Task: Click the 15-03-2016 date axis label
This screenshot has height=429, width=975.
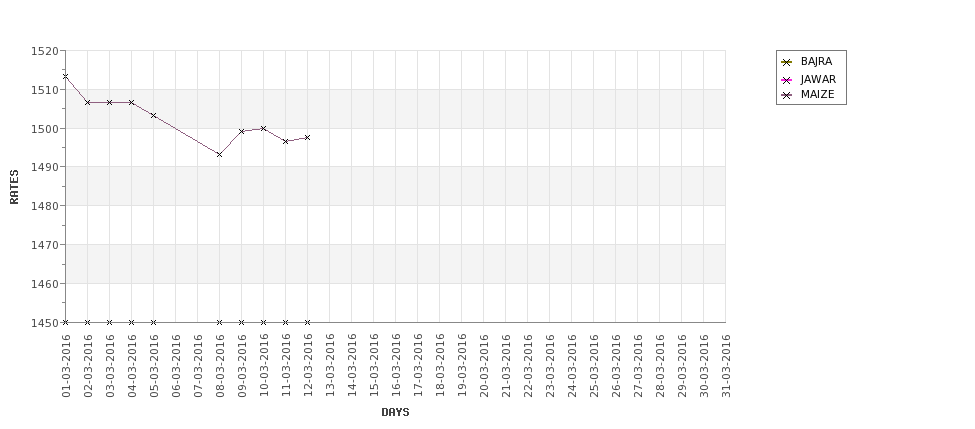Action: [x=374, y=366]
